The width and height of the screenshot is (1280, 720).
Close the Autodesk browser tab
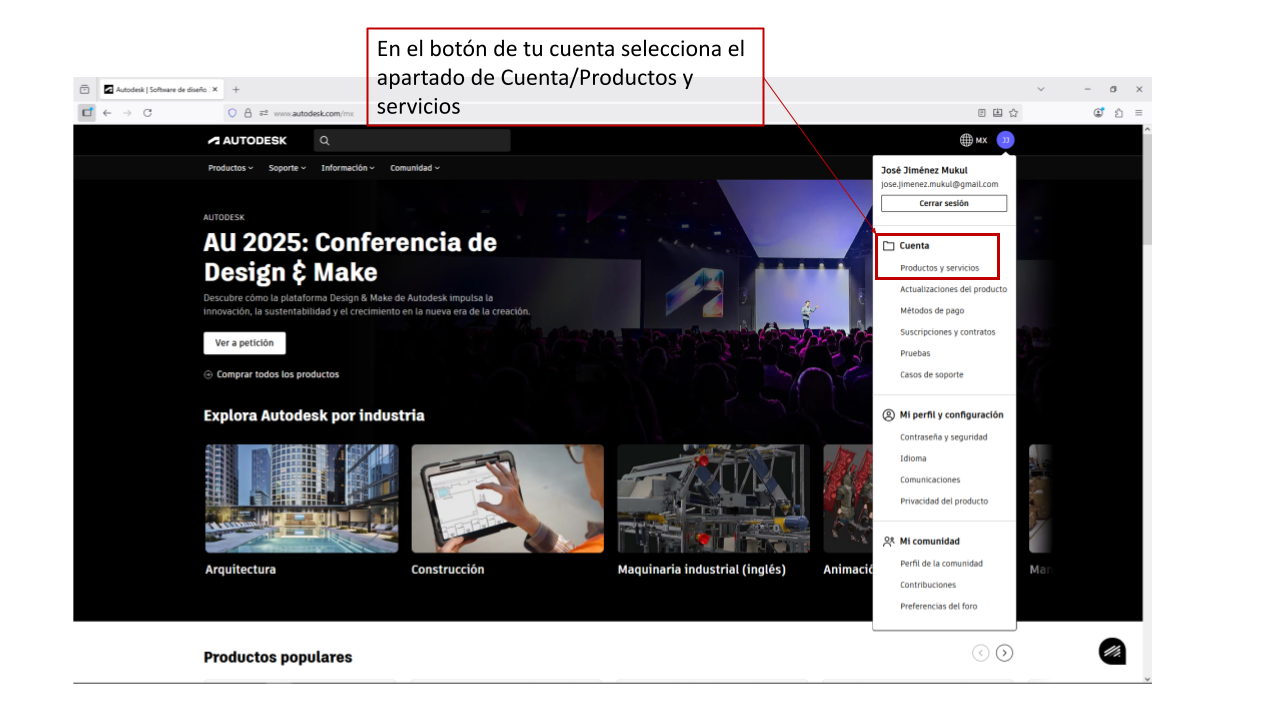pos(215,89)
